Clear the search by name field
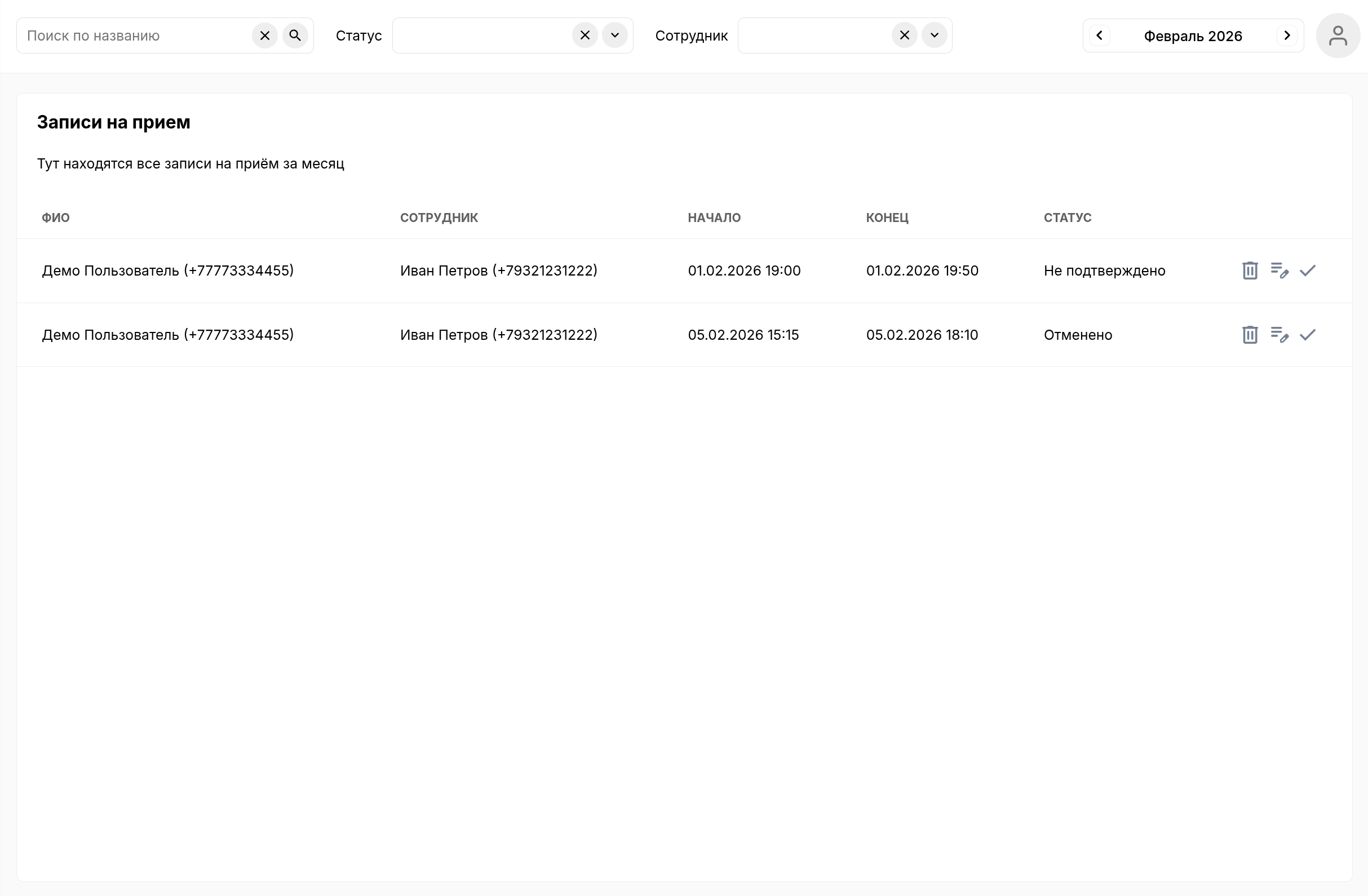The height and width of the screenshot is (896, 1368). 265,36
